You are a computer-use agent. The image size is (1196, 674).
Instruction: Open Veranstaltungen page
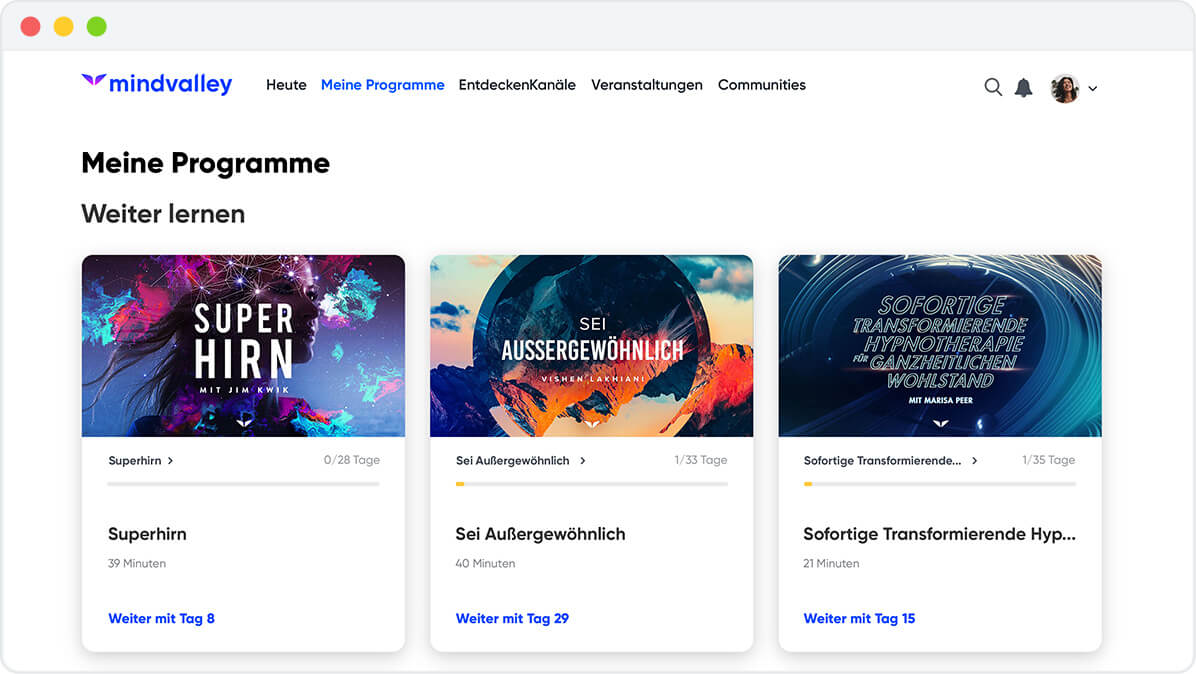tap(646, 85)
